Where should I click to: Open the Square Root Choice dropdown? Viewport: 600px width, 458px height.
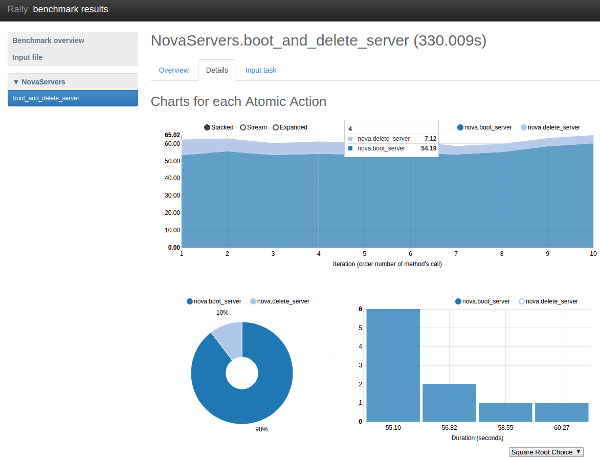pyautogui.click(x=546, y=452)
